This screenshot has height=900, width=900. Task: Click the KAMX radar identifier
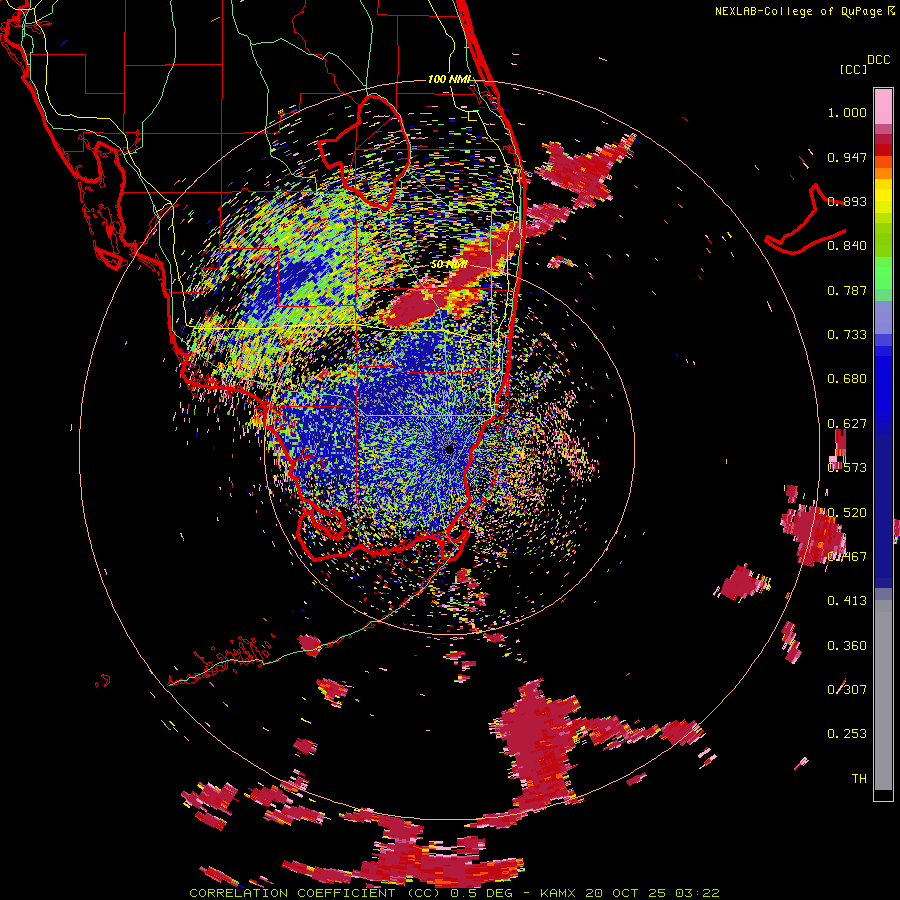point(558,893)
